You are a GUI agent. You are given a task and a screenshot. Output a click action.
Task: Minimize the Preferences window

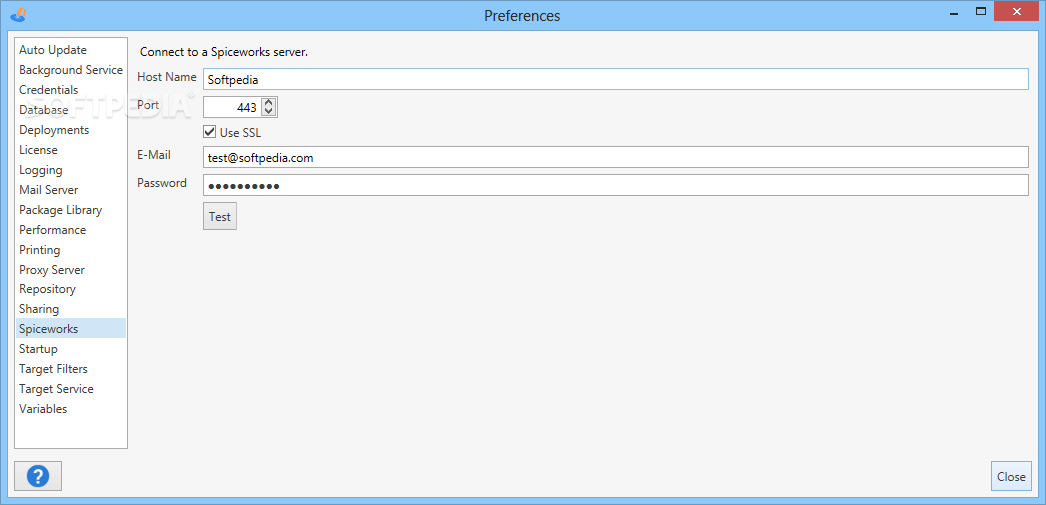tap(955, 11)
